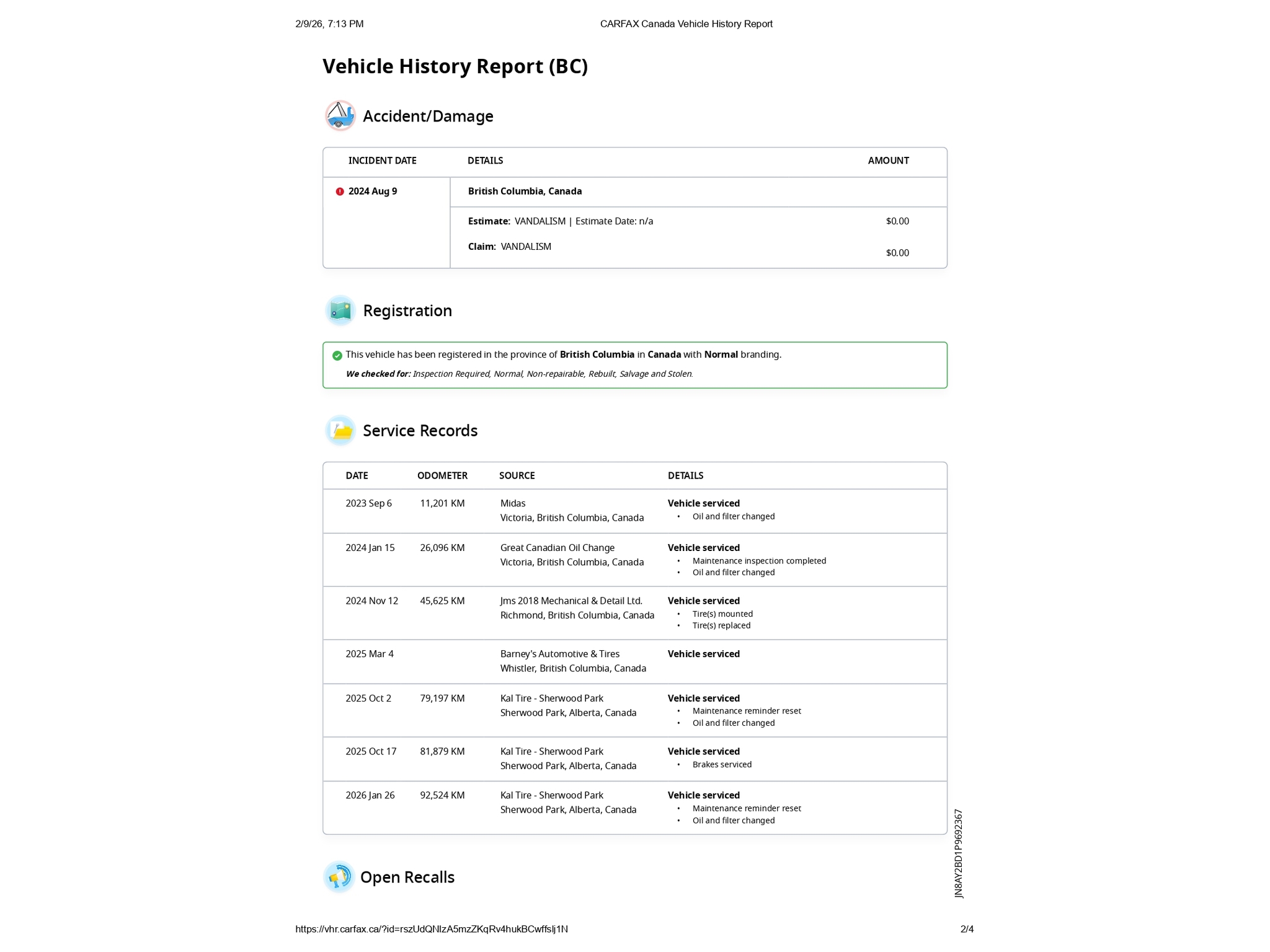This screenshot has height=952, width=1270.
Task: Click the Brakes serviced detail line
Action: pos(721,765)
